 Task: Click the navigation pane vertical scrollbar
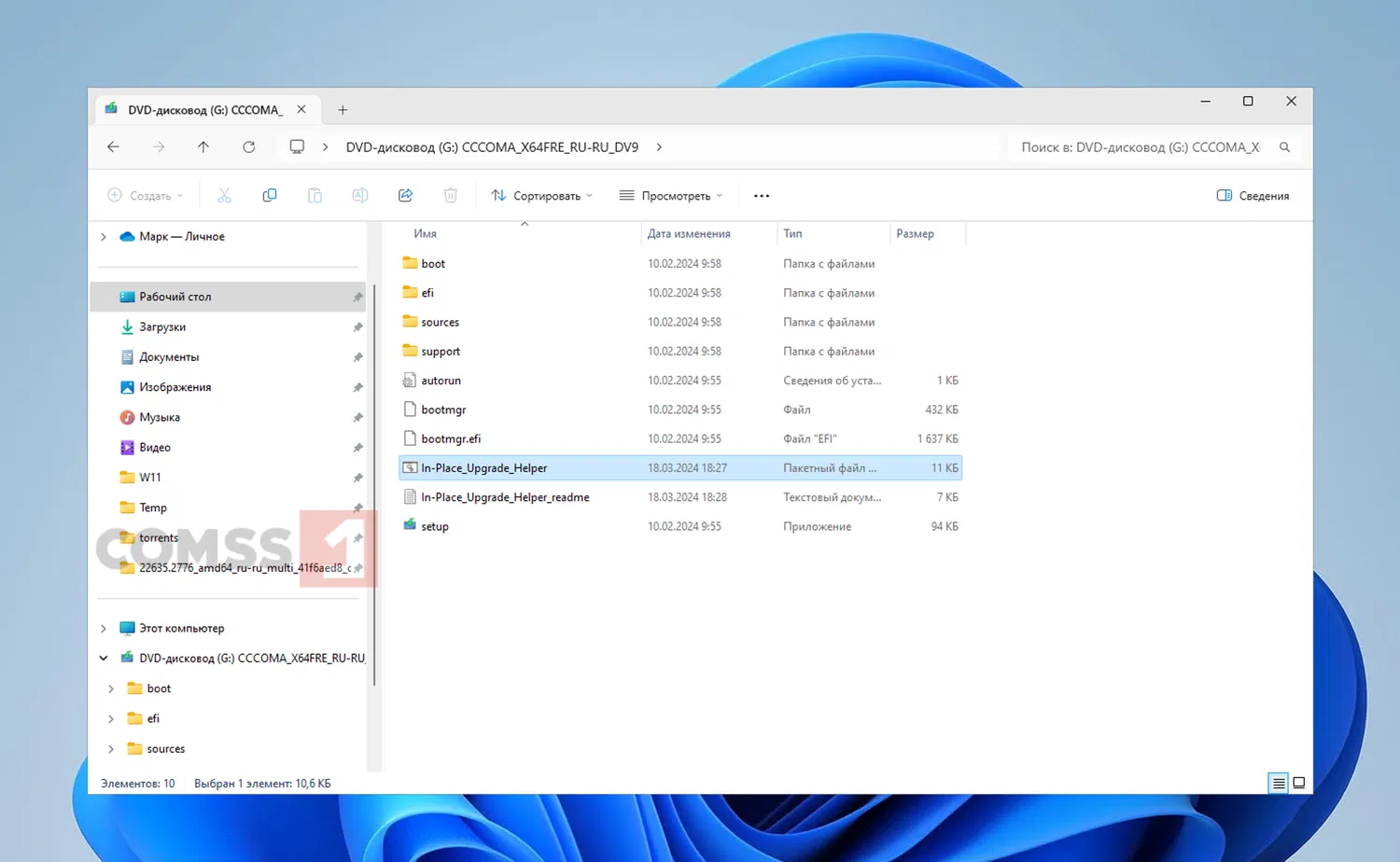[x=374, y=485]
